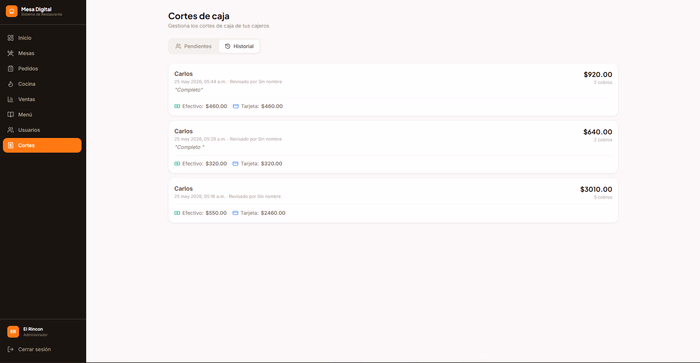
Task: Click the card icon beside Tarjeta $320.00
Action: coord(235,163)
